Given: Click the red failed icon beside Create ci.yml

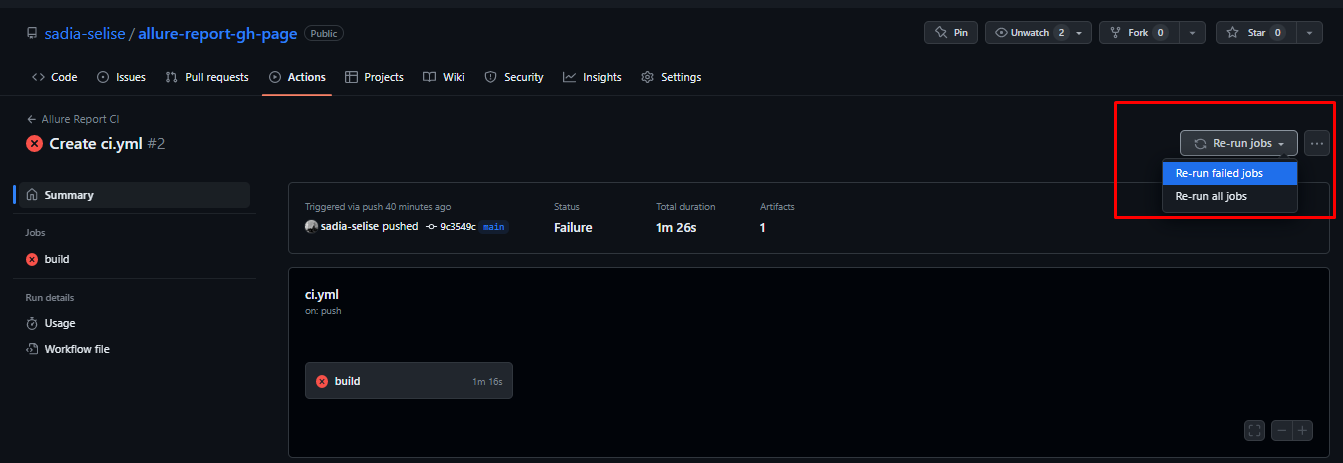Looking at the screenshot, I should pos(34,144).
